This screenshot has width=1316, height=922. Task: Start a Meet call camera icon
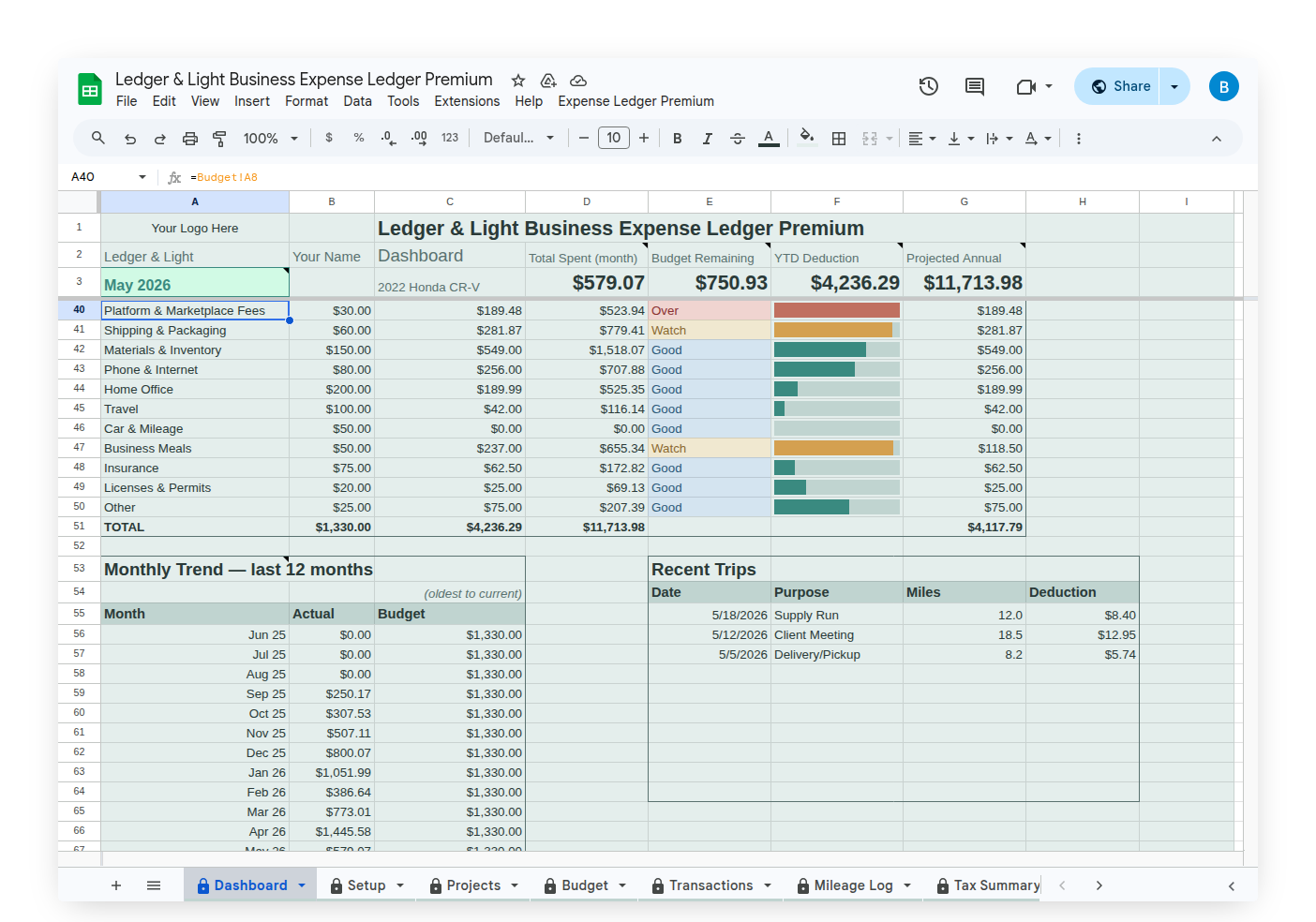(x=1026, y=86)
